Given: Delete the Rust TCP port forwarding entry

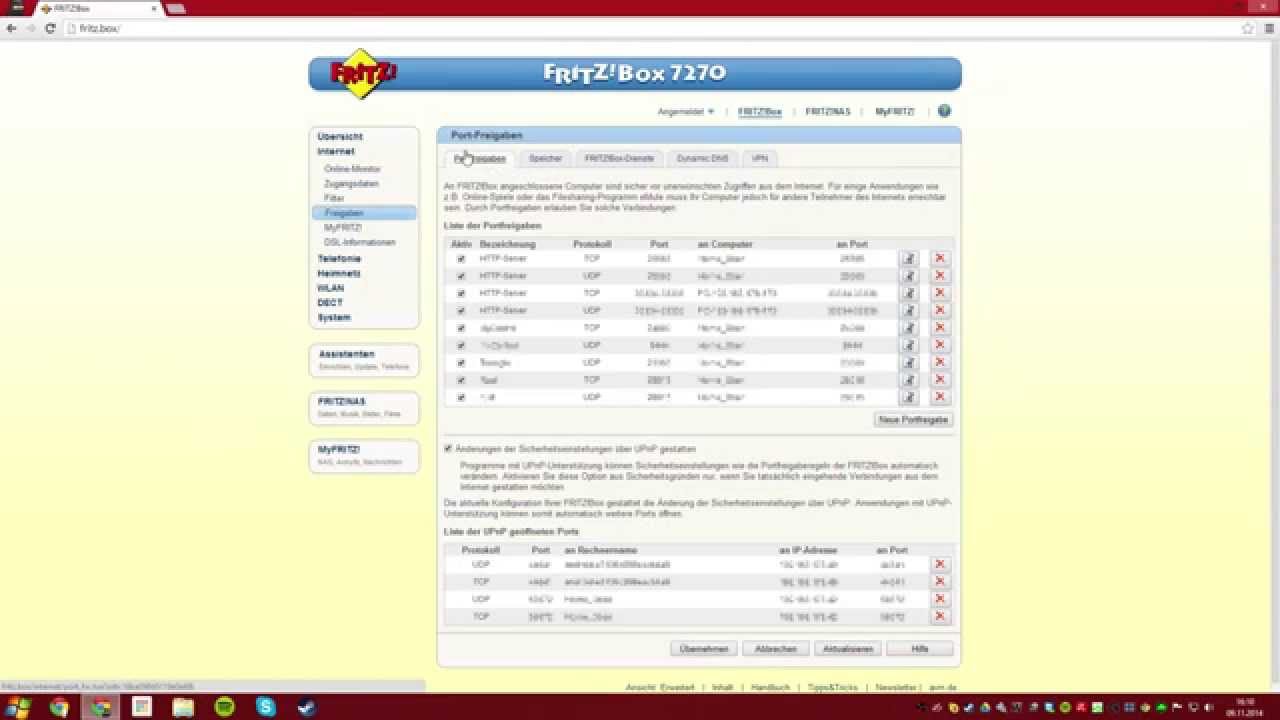Looking at the screenshot, I should tap(940, 380).
